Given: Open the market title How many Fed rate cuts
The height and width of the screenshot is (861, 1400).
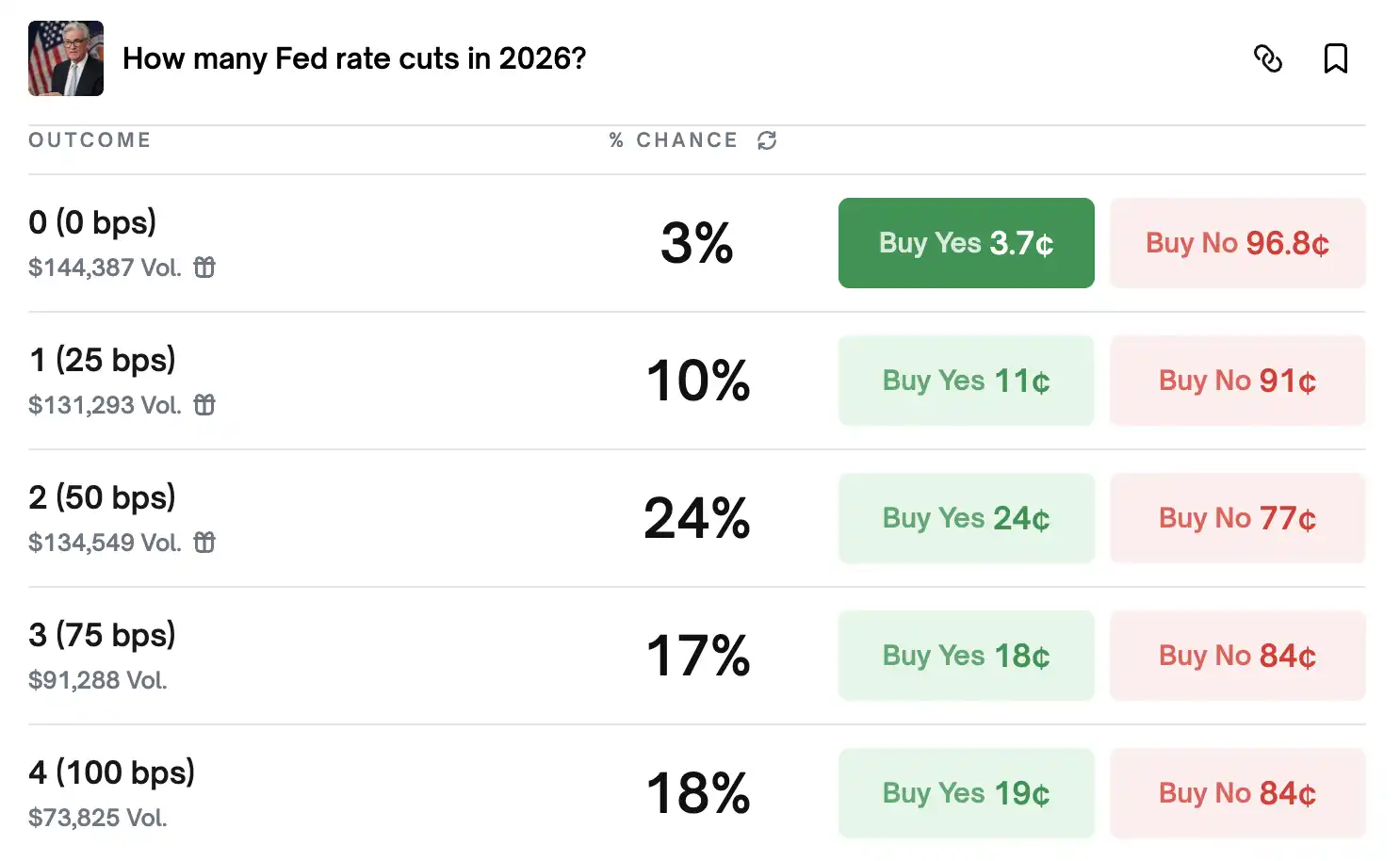Looking at the screenshot, I should (x=354, y=58).
